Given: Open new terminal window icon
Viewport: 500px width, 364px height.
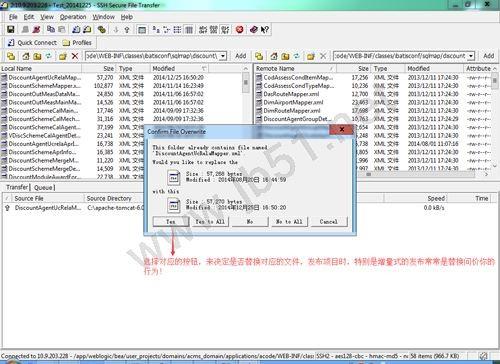Looking at the screenshot, I should [x=76, y=29].
